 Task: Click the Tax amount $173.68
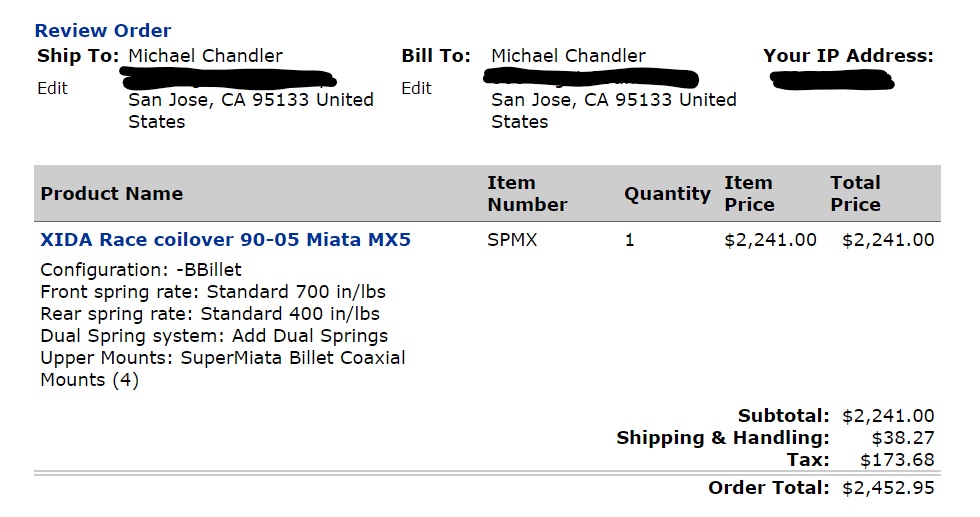coord(897,460)
